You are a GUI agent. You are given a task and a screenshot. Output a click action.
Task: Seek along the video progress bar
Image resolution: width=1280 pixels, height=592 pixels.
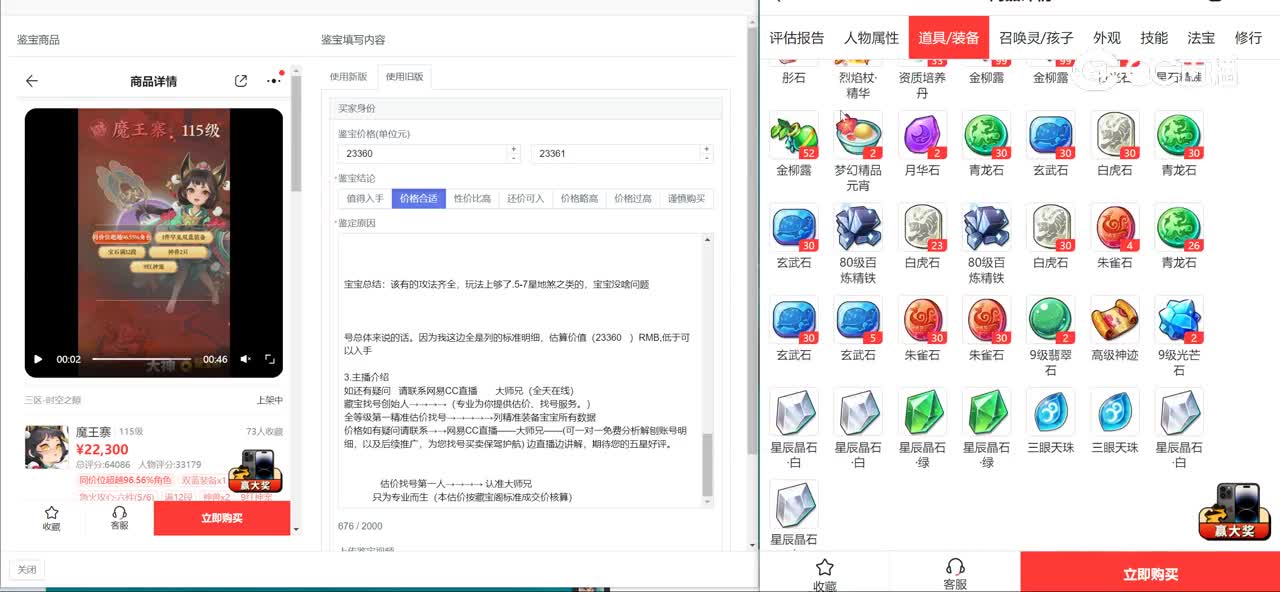coord(141,359)
